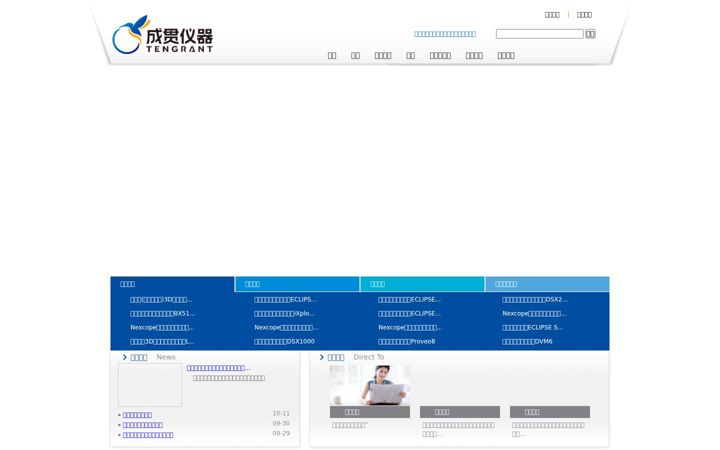Select the active dark blue product tab

tap(172, 284)
